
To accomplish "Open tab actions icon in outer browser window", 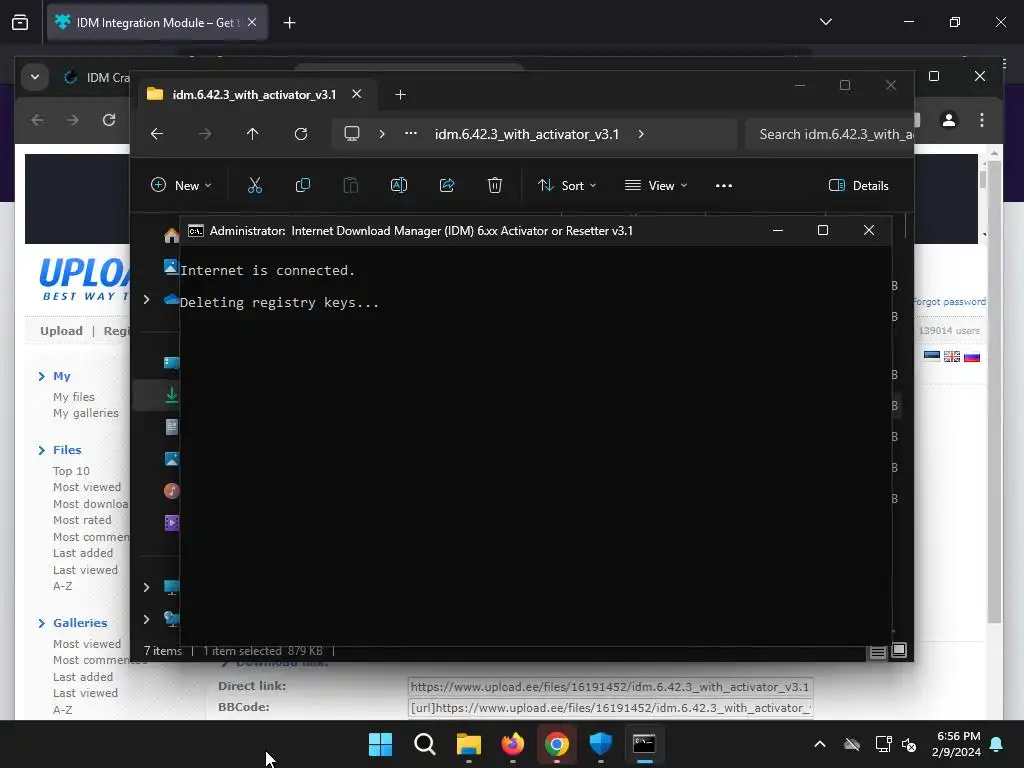I will pos(20,22).
